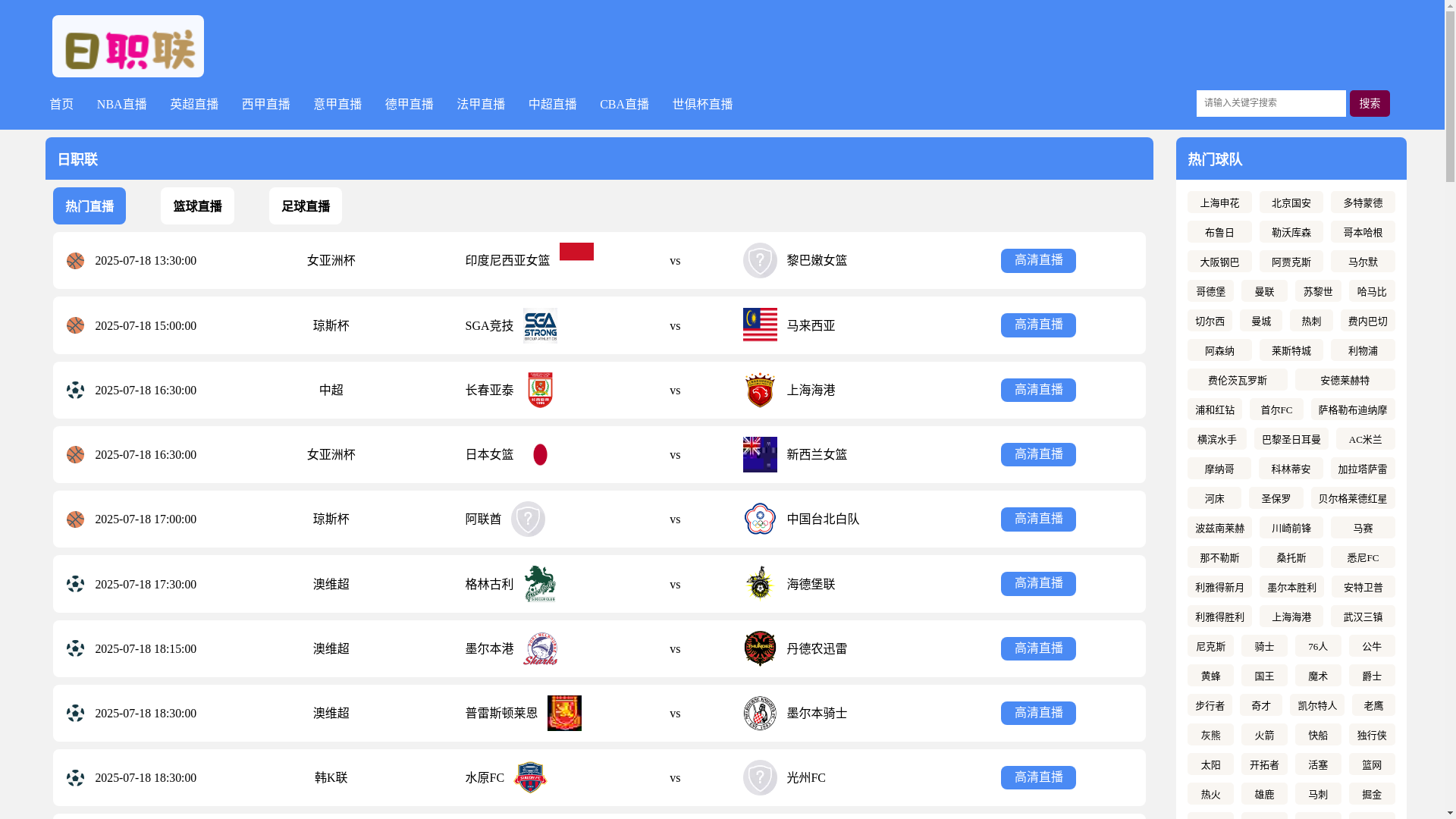The height and width of the screenshot is (819, 1456).
Task: Click soccer icon for 格林古利 match row
Action: tap(75, 584)
